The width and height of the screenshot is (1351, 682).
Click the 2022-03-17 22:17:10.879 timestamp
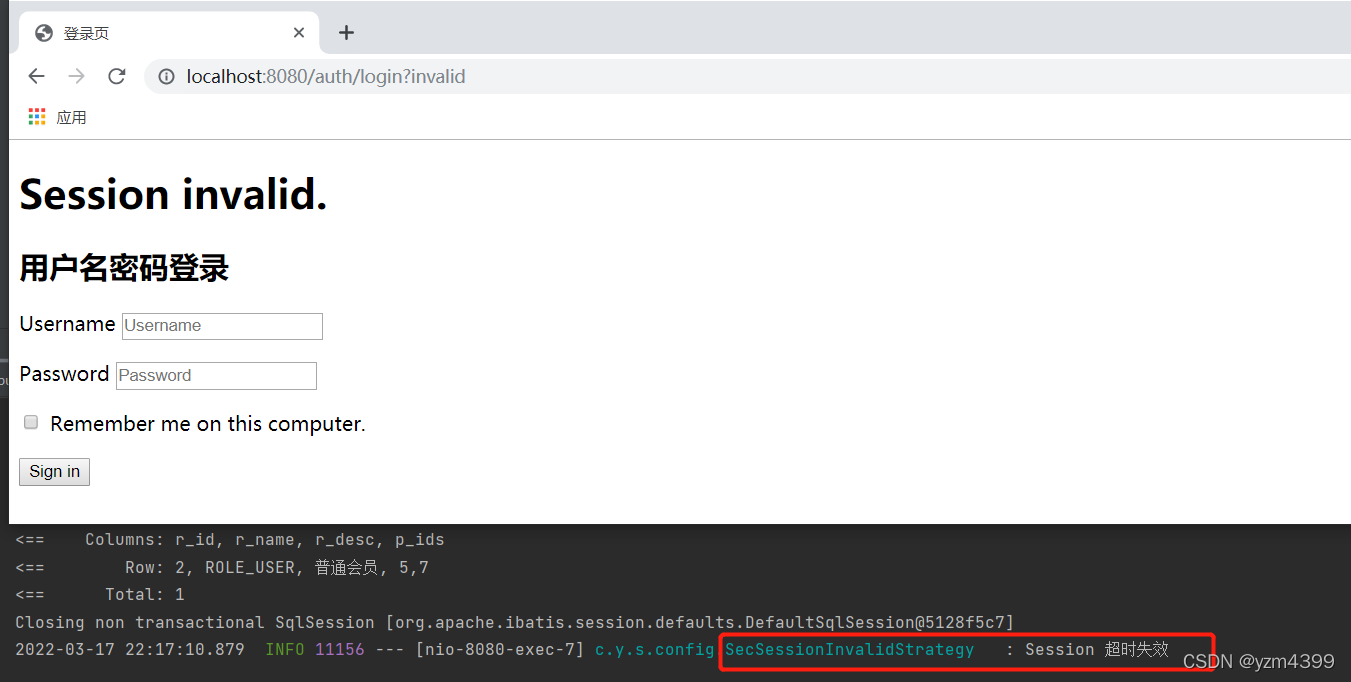tap(130, 650)
